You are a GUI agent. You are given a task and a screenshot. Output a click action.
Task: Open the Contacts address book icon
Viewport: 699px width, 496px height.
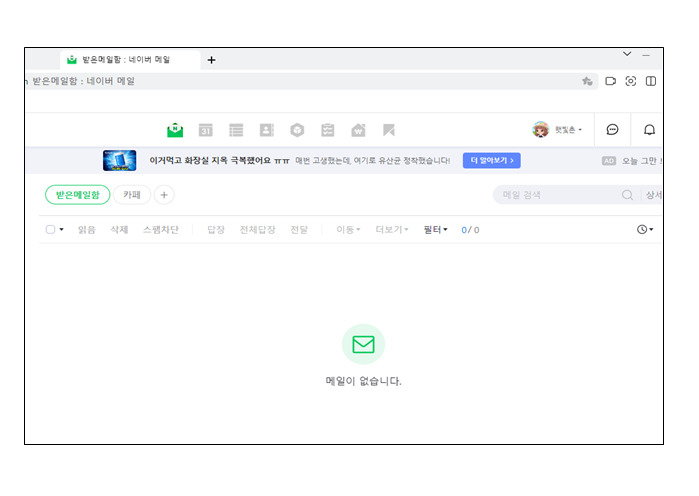click(x=266, y=130)
